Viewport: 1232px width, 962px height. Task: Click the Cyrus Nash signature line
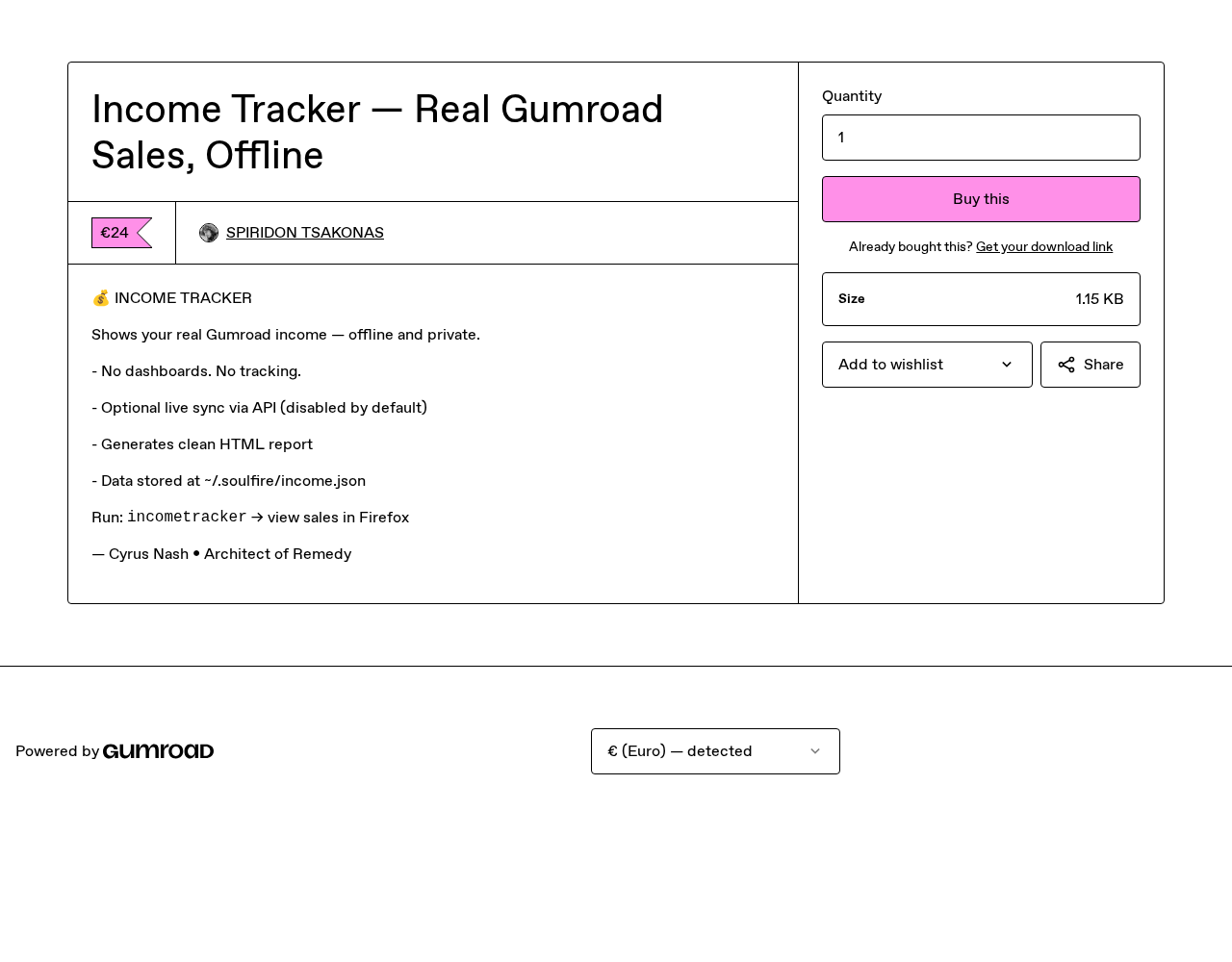(x=221, y=554)
